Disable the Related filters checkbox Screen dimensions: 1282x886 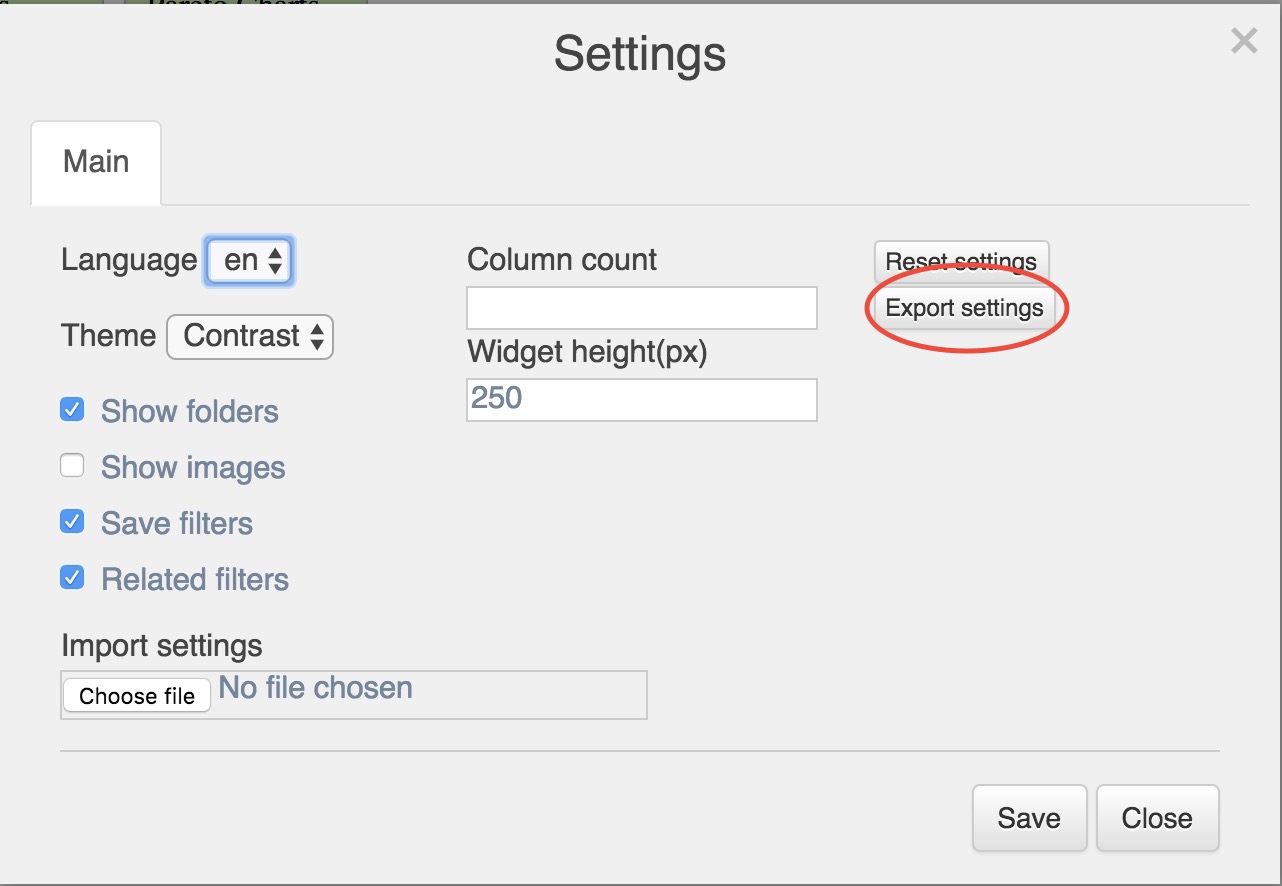point(72,578)
